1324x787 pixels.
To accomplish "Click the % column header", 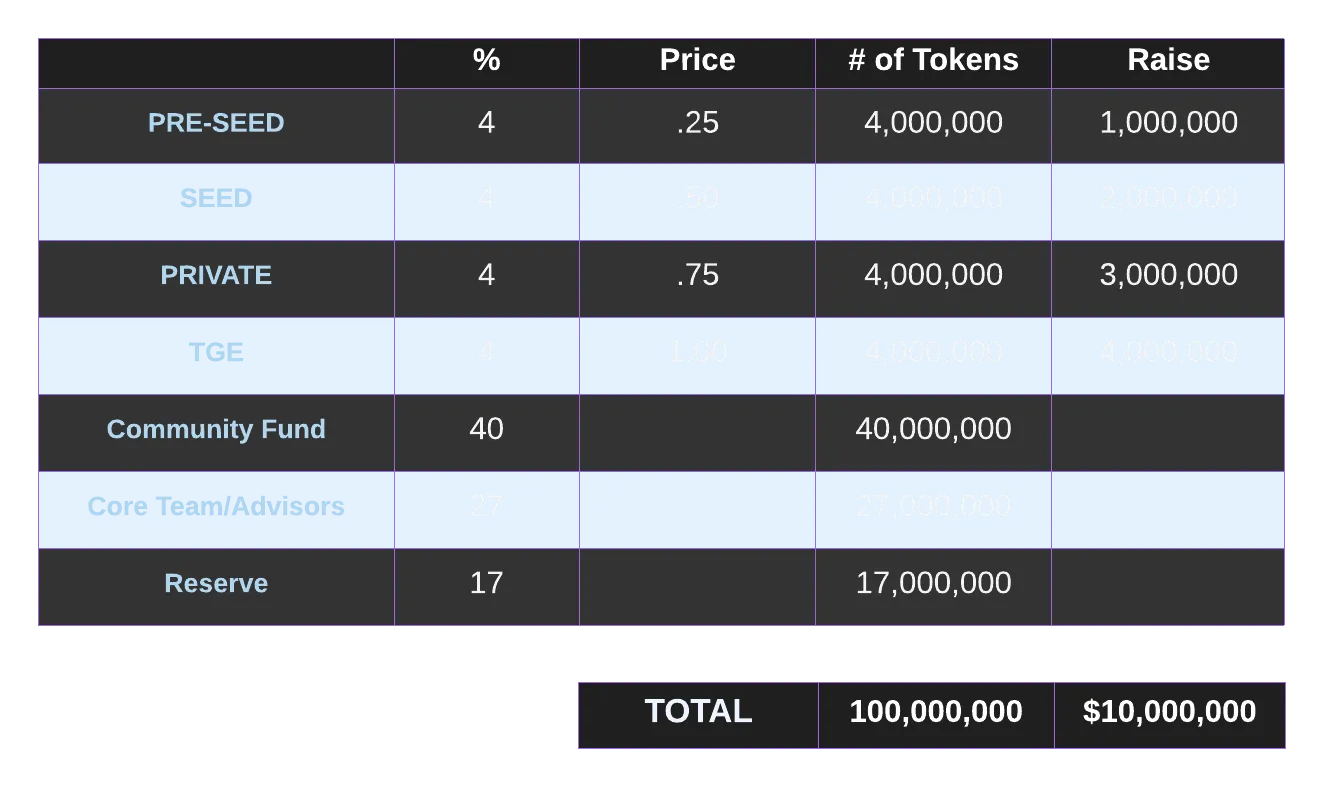I will click(486, 60).
